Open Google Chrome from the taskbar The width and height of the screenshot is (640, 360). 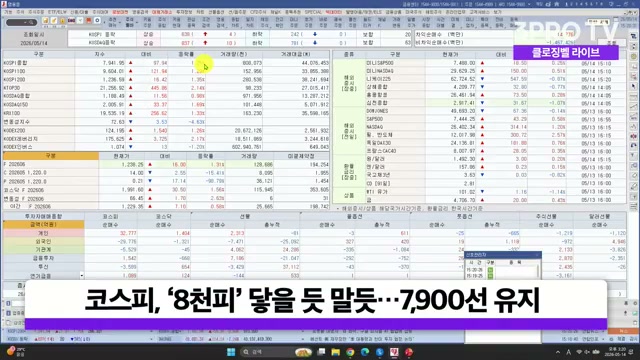pos(350,352)
